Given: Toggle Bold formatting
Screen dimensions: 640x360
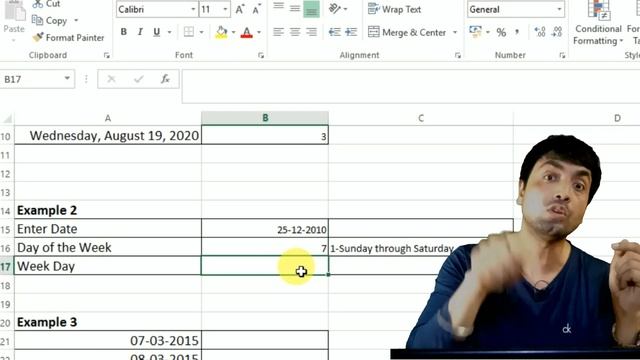Looking at the screenshot, I should [124, 32].
